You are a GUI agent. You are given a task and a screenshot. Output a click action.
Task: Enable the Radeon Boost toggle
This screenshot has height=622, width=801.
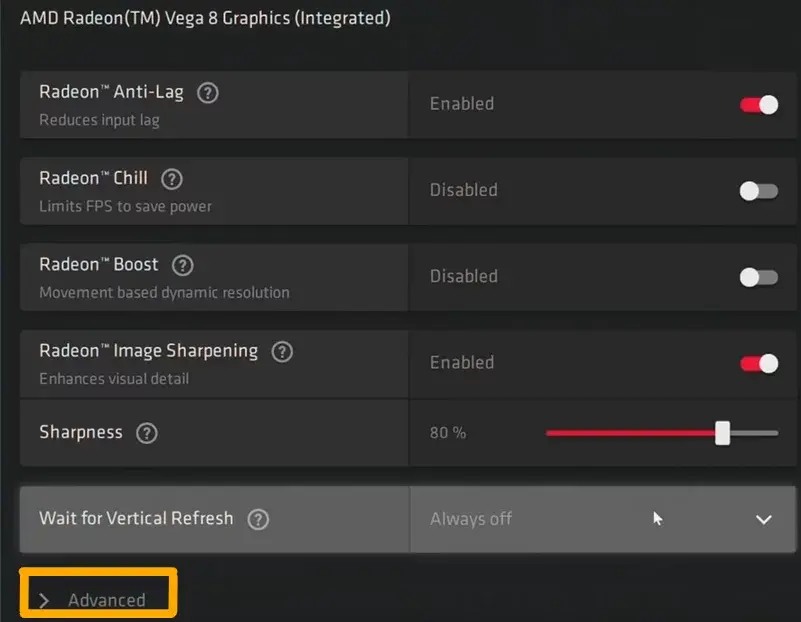click(x=759, y=277)
